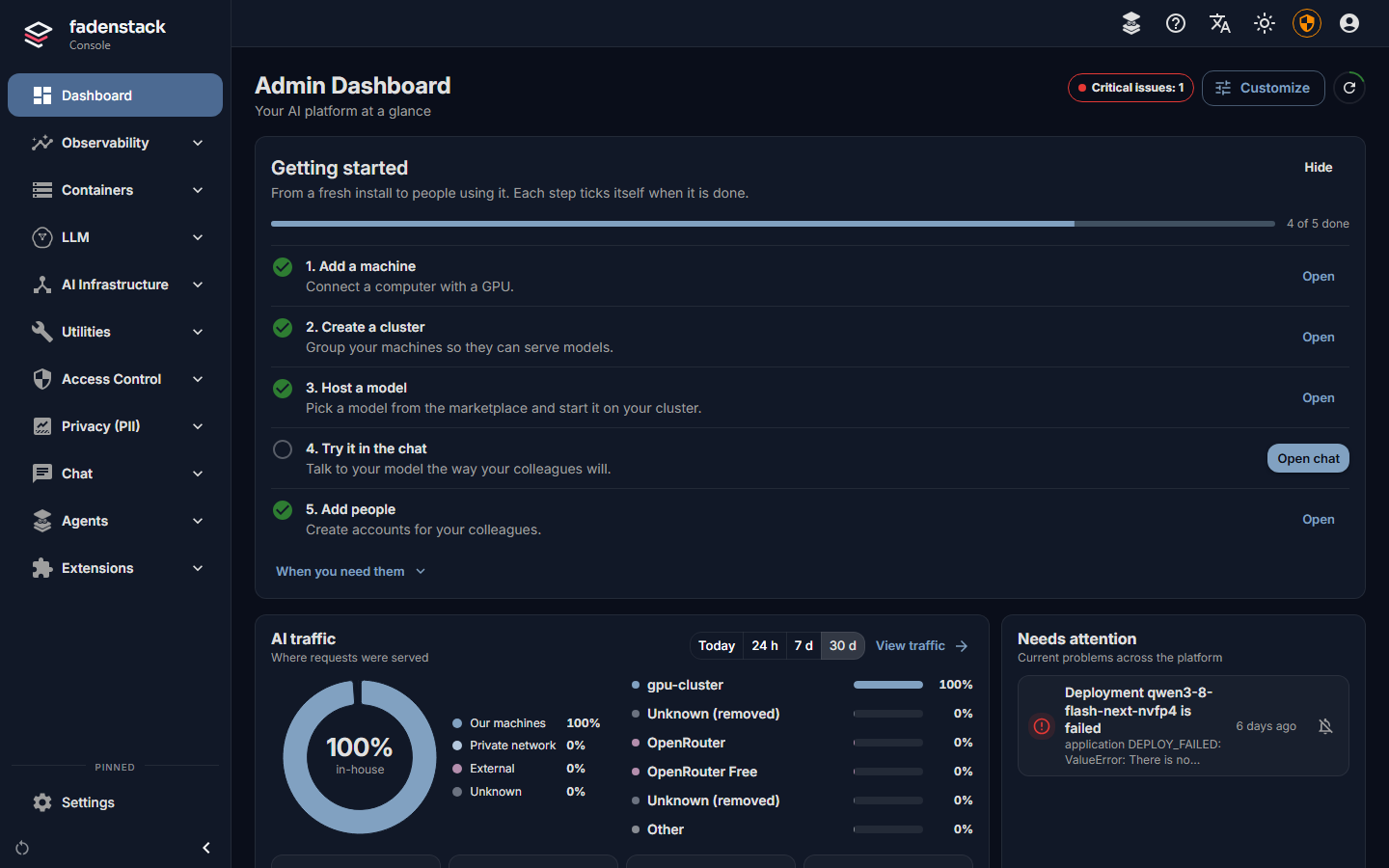
Task: Open the Dashboard sidebar item
Action: 116,95
